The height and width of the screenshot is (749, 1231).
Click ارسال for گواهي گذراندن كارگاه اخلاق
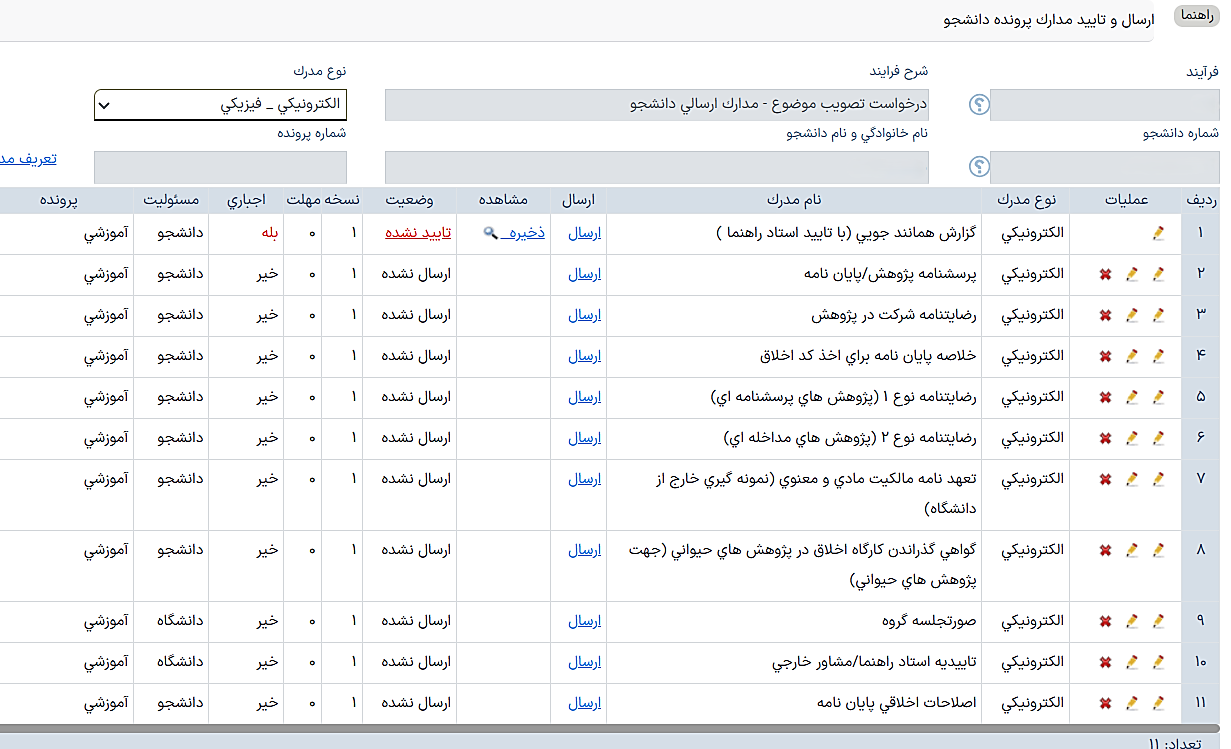pos(585,550)
